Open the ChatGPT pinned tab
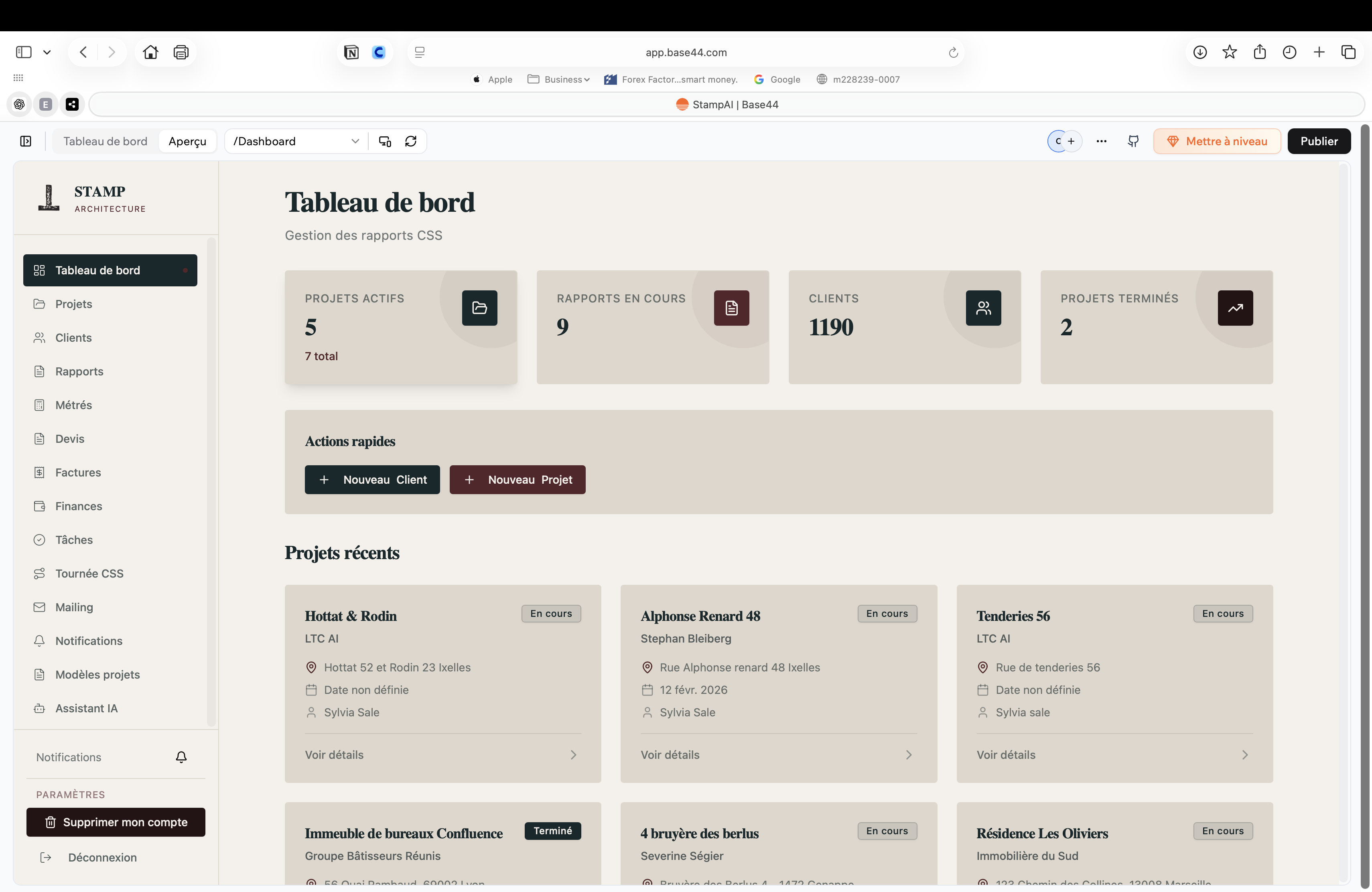 [x=20, y=104]
